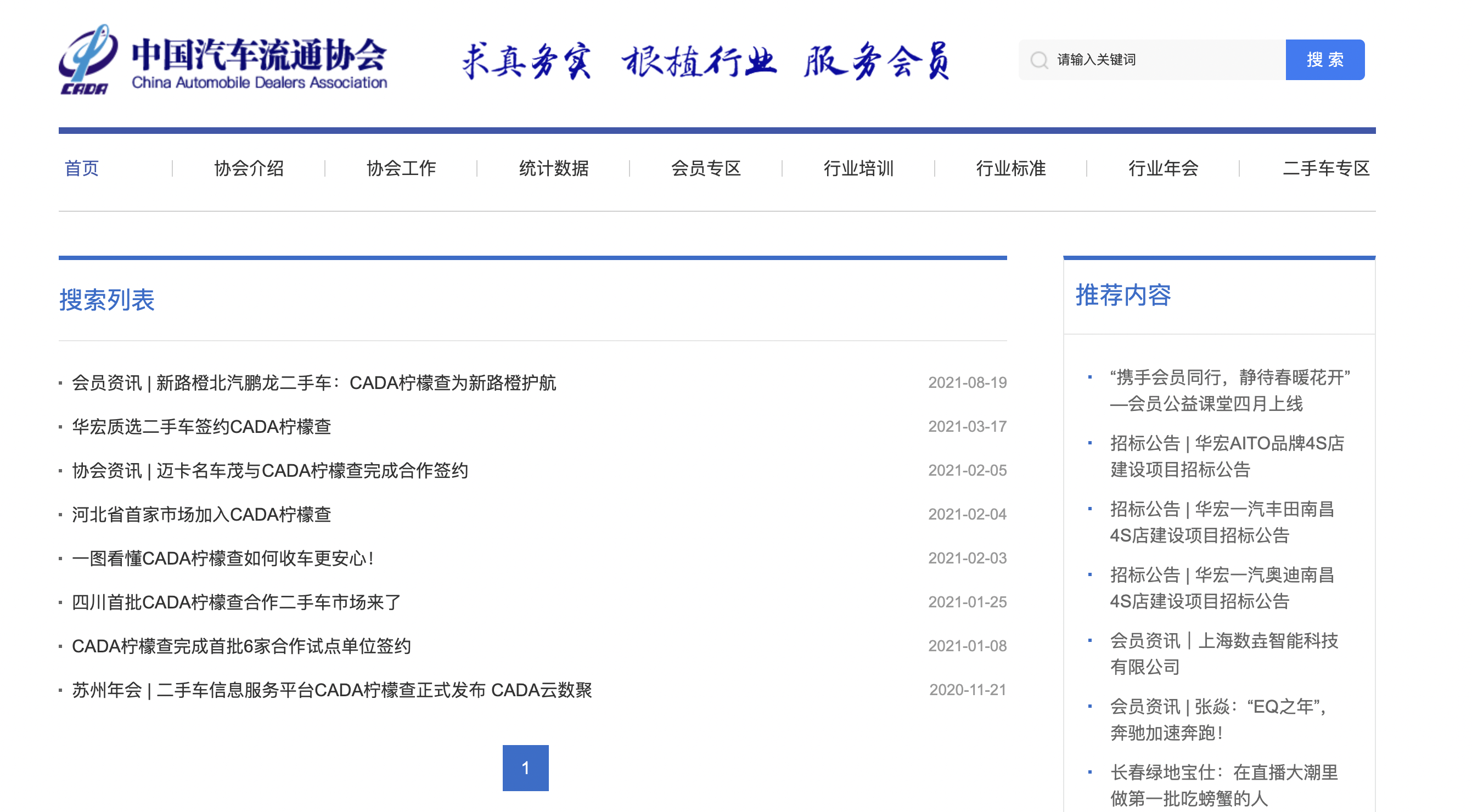Viewport: 1472px width, 812px height.
Task: Open recommended link 华宏一汽奥迪南昌4S店招标公告
Action: (1222, 588)
